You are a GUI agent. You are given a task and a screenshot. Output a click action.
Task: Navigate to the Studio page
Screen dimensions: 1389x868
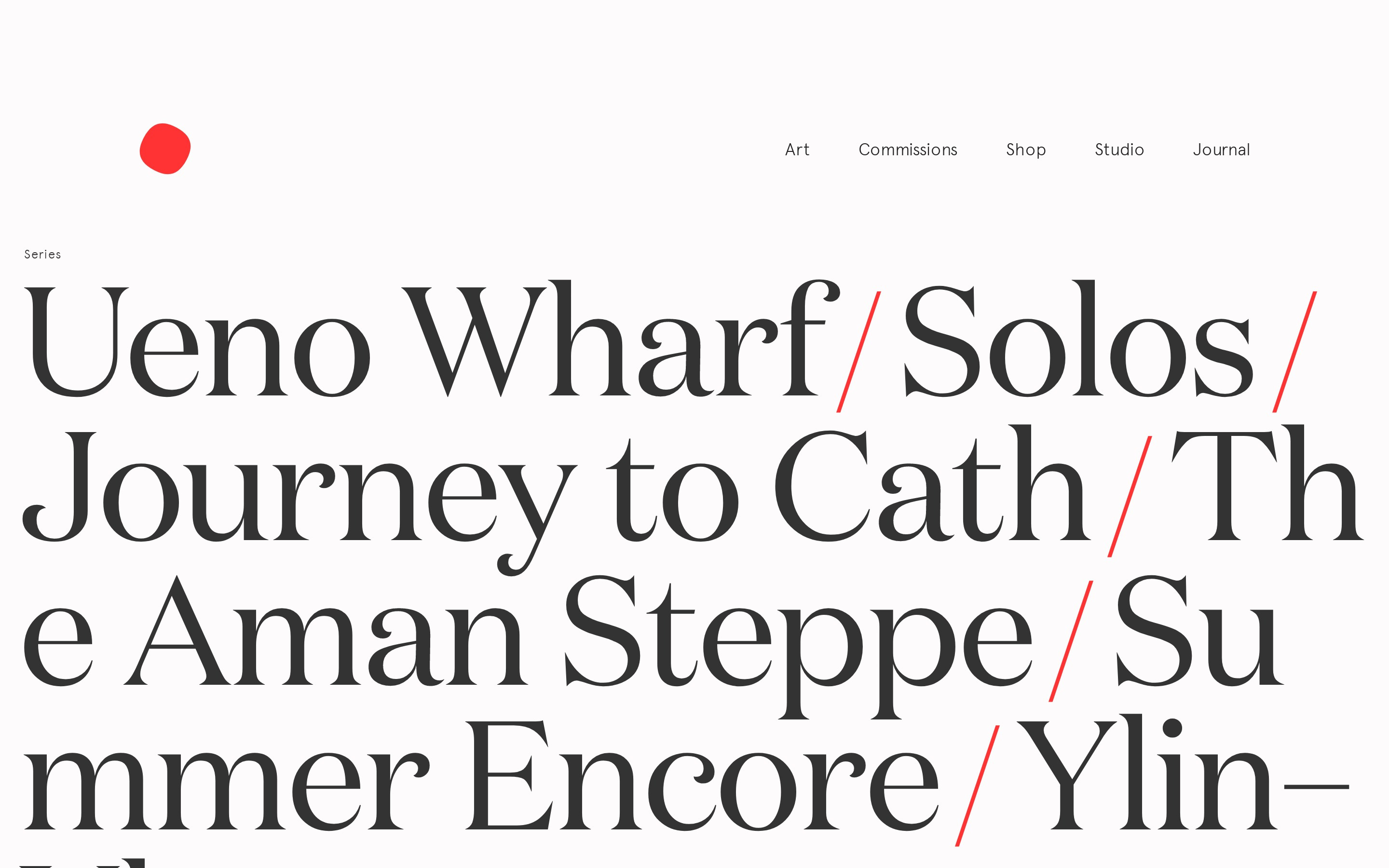point(1119,150)
